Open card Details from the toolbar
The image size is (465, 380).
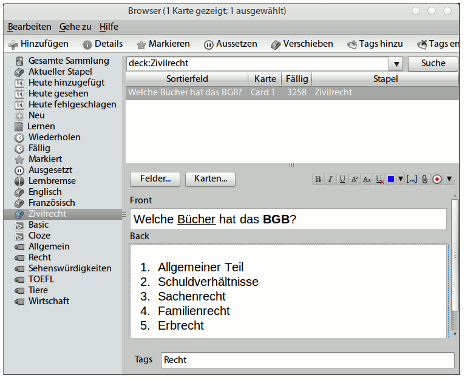click(103, 44)
